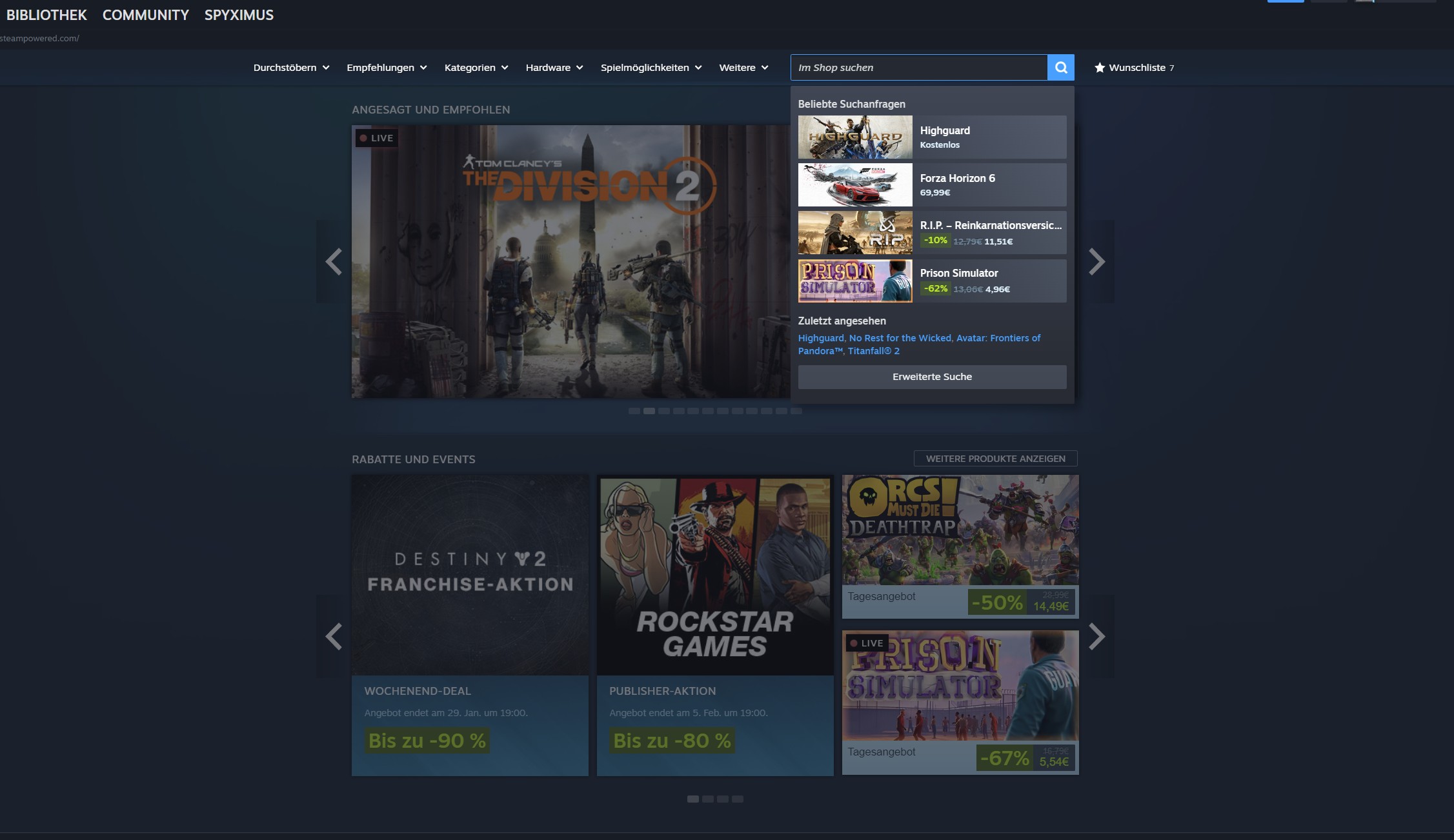Screen dimensions: 1454x840
Task: Open Highguard thumbnail in search suggestions
Action: 854,137
